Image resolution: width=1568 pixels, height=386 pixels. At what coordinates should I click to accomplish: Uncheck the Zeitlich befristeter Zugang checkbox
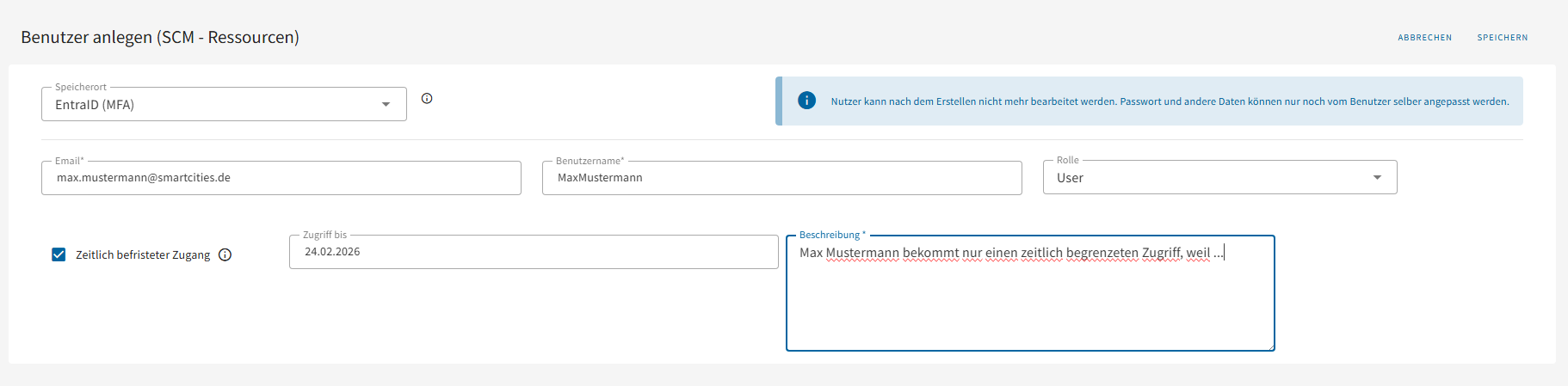pos(59,254)
